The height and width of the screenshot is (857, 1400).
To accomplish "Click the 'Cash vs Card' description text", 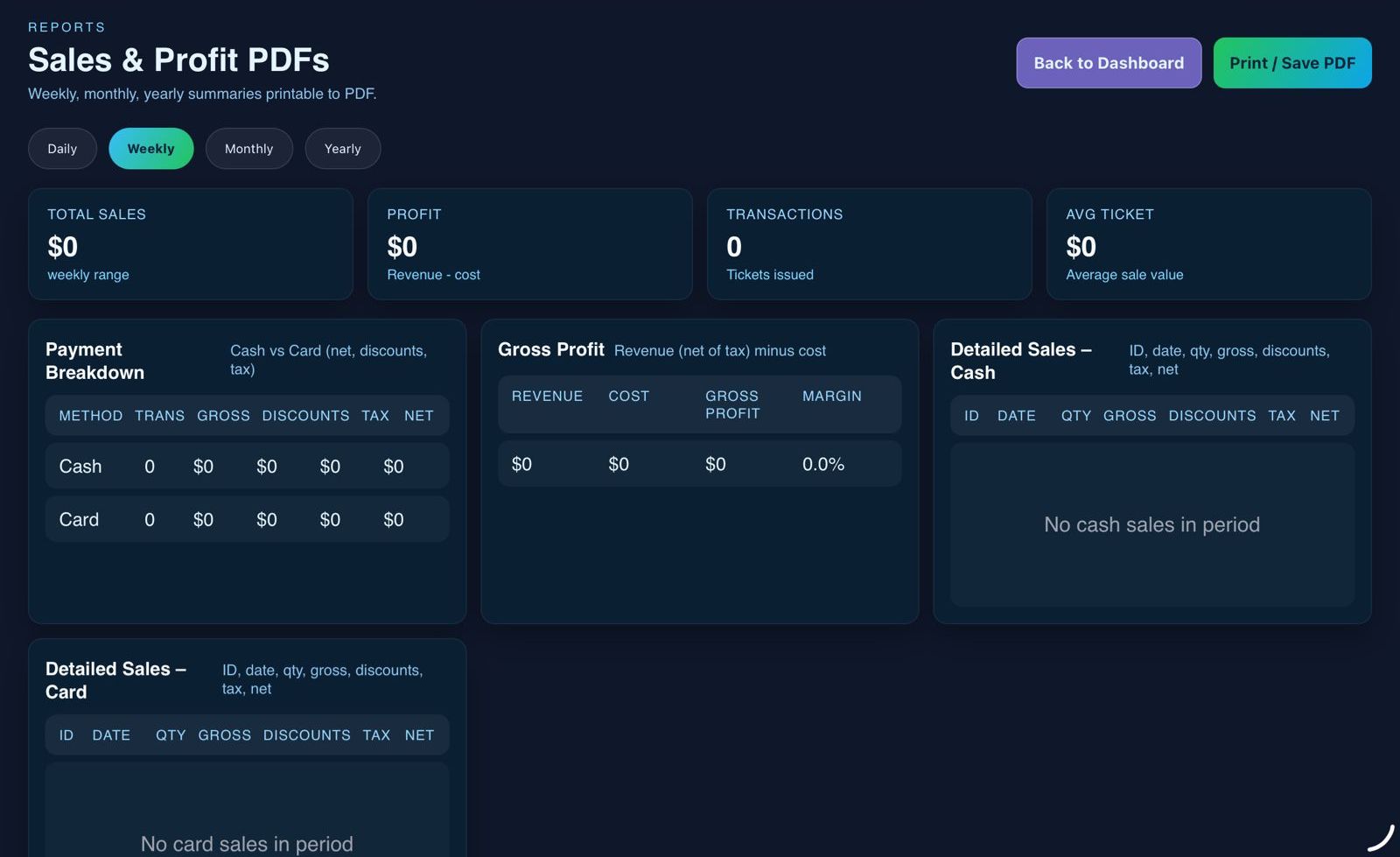I will tap(328, 360).
